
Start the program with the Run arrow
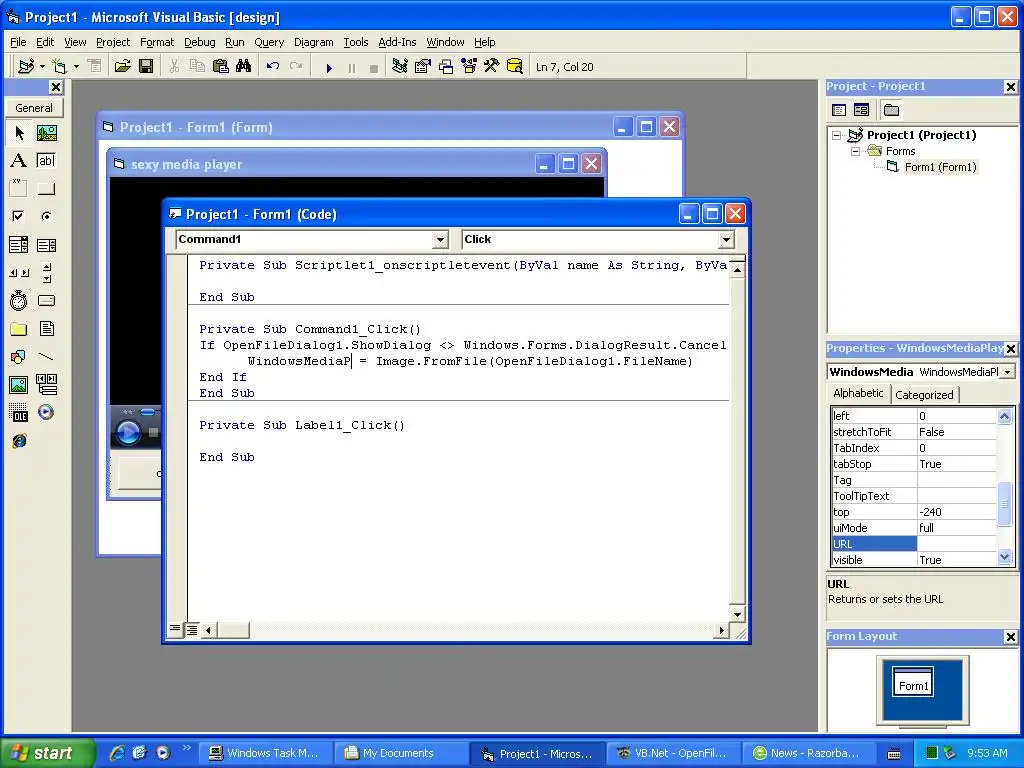329,67
